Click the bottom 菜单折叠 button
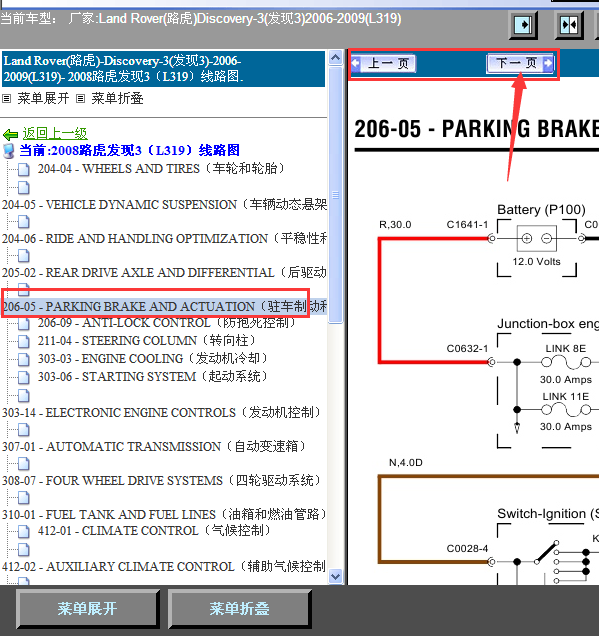 click(239, 608)
